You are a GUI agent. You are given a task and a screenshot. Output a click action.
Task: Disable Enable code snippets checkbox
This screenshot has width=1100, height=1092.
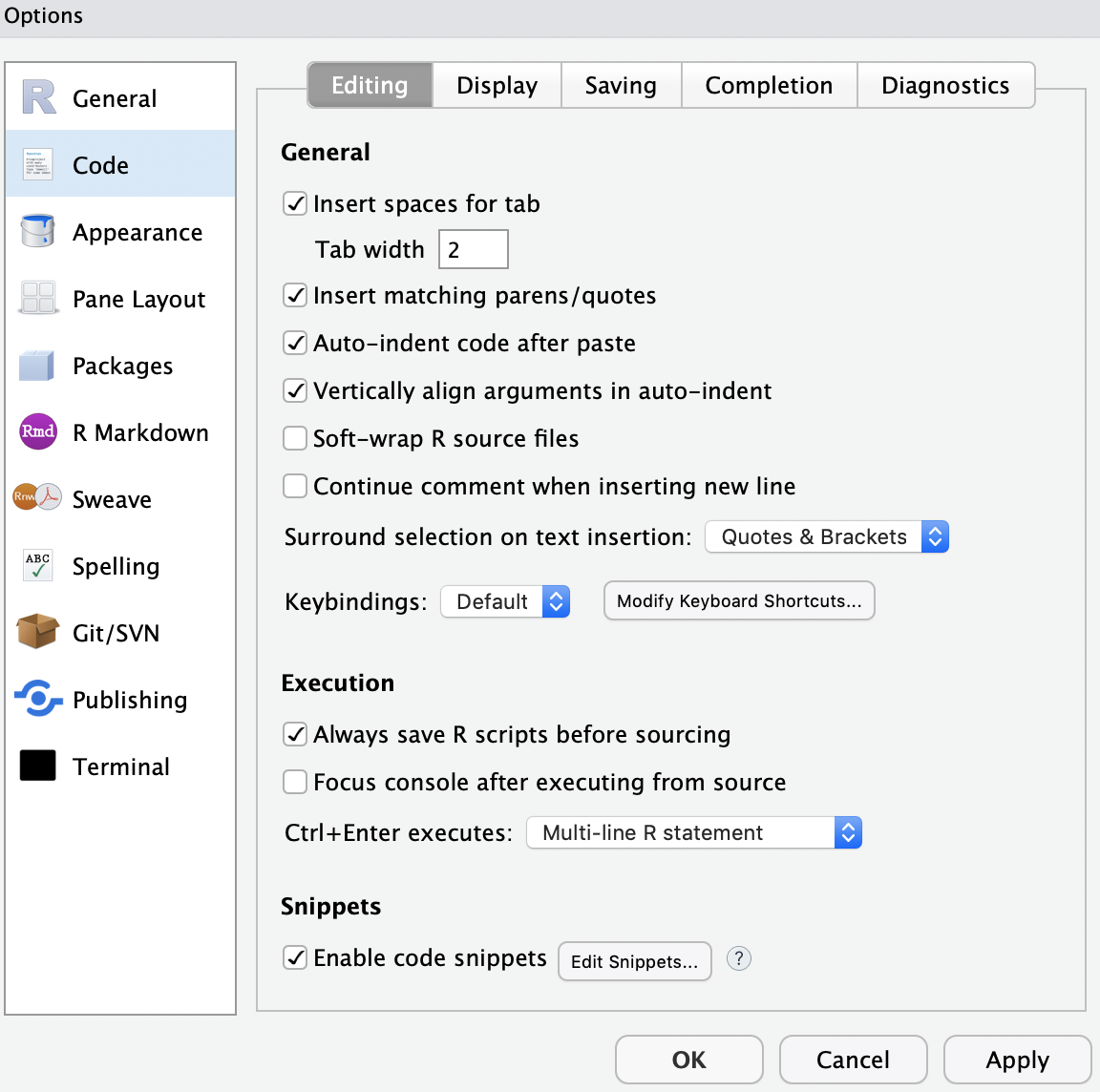point(295,957)
